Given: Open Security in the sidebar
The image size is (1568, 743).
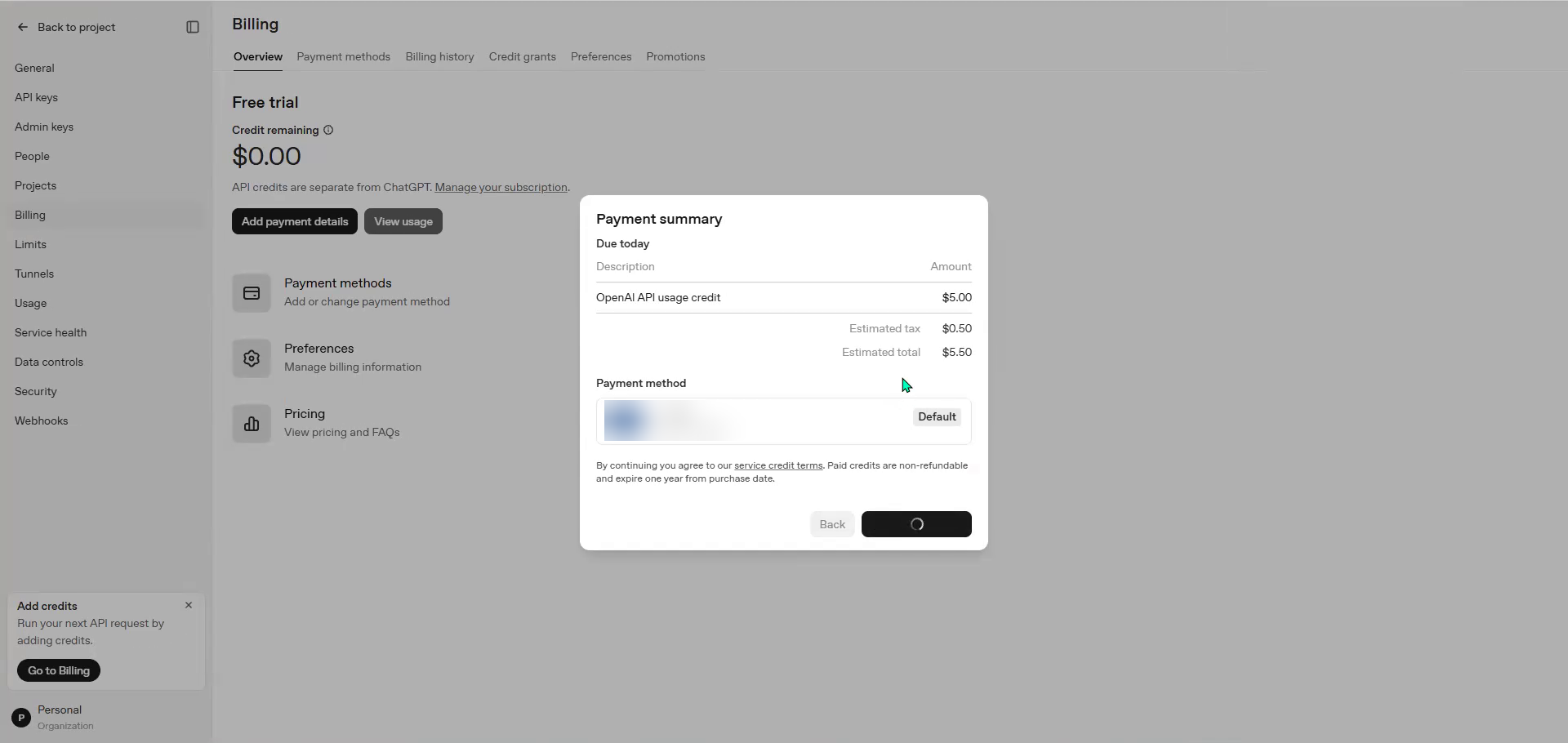Looking at the screenshot, I should pos(106,391).
